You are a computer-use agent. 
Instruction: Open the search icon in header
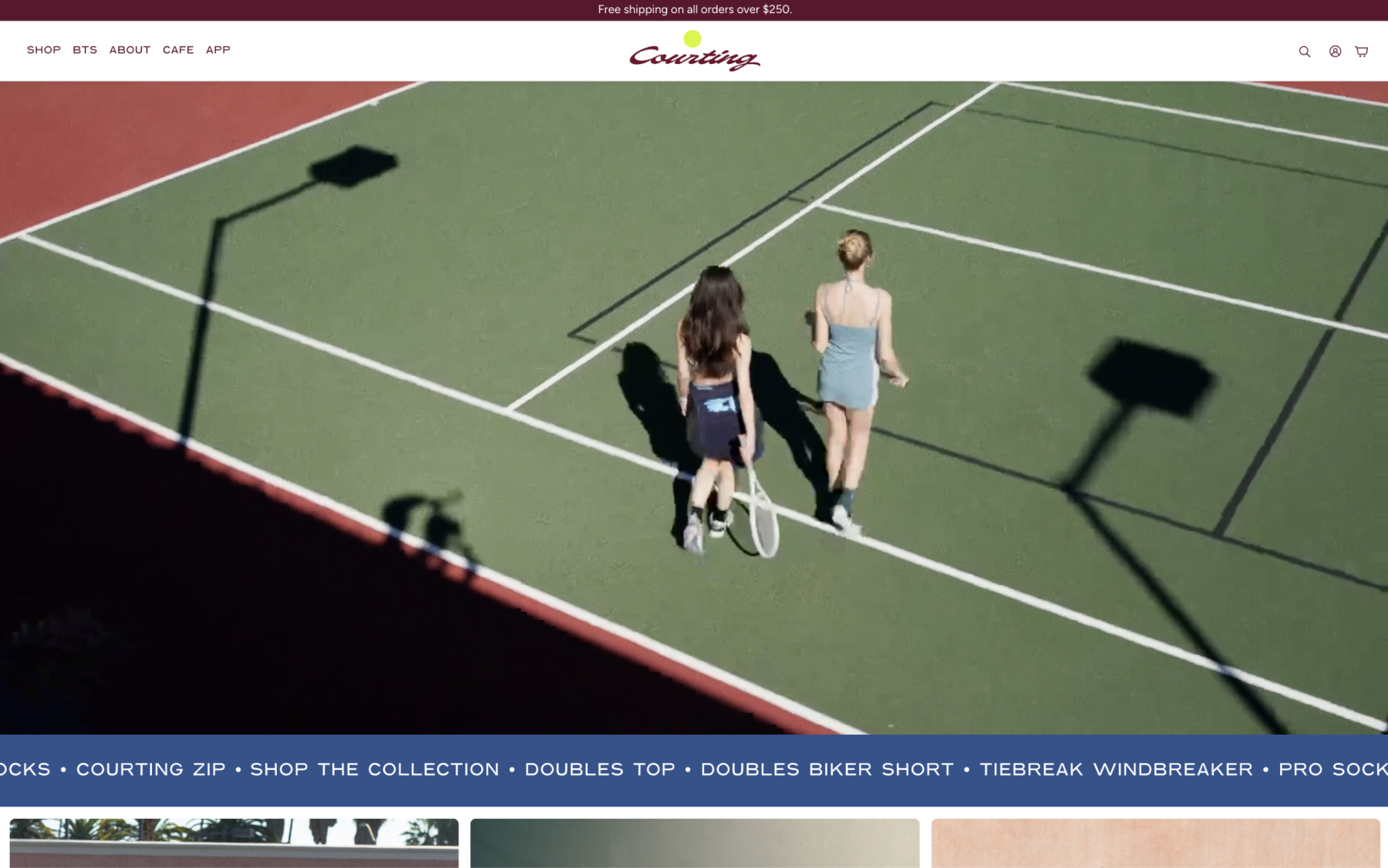pyautogui.click(x=1304, y=52)
